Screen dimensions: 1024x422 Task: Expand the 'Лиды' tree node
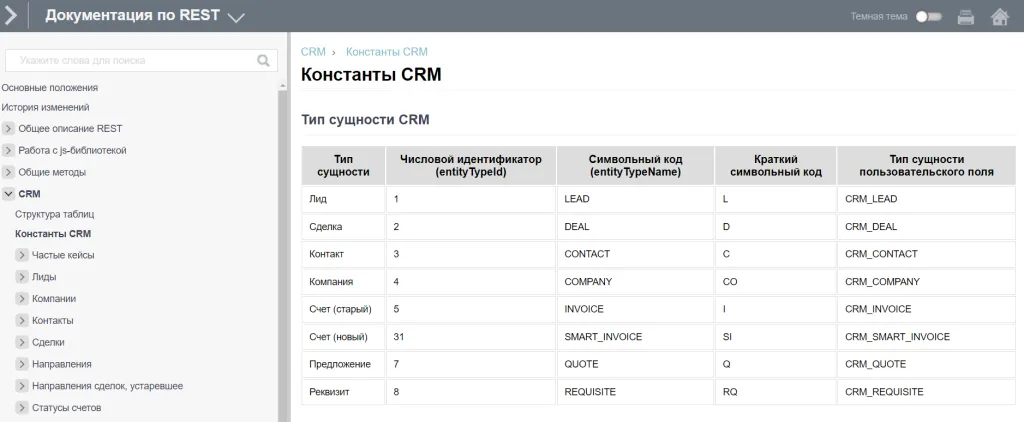[x=22, y=277]
